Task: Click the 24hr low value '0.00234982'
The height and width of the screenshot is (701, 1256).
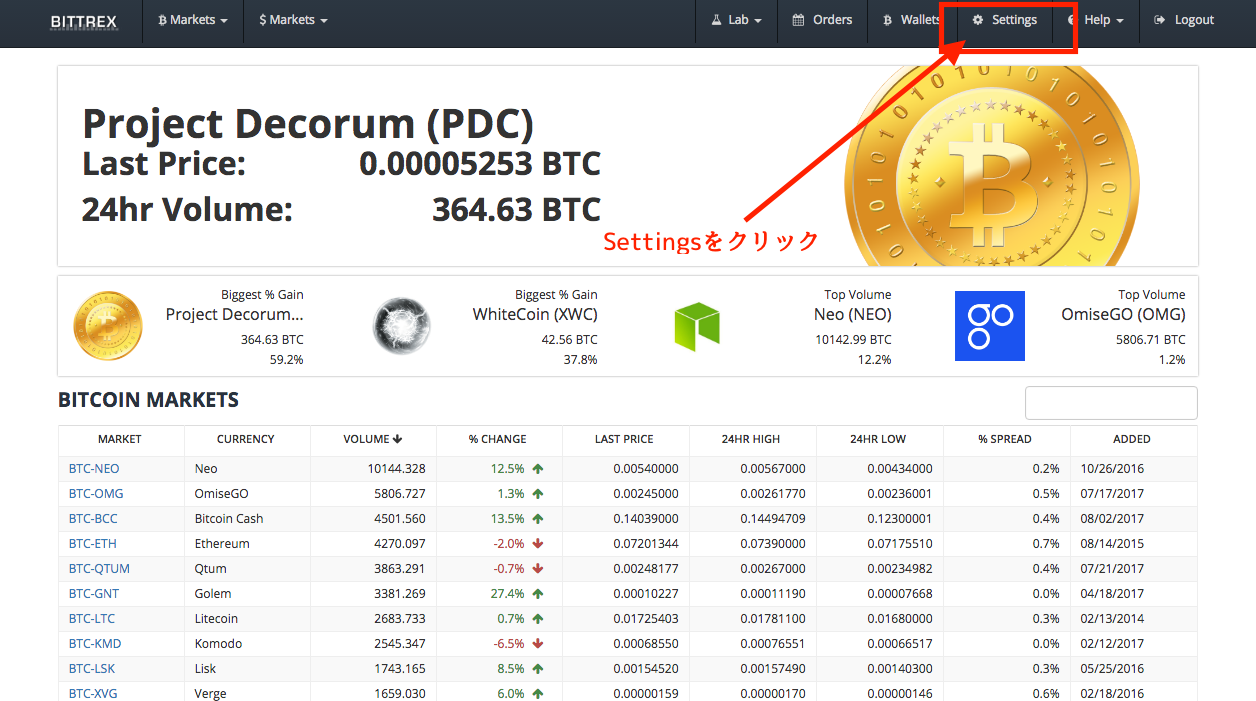Action: click(900, 568)
